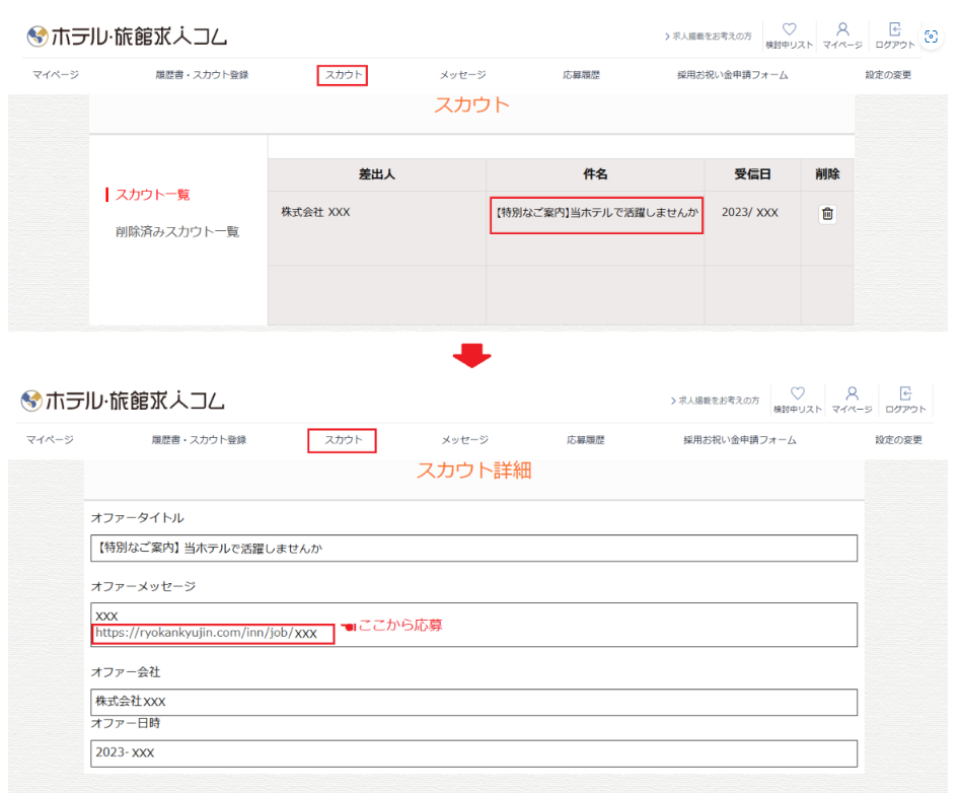Image resolution: width=960 pixels, height=793 pixels.
Task: Select スカウト一覧 in the left sidebar
Action: (x=152, y=195)
